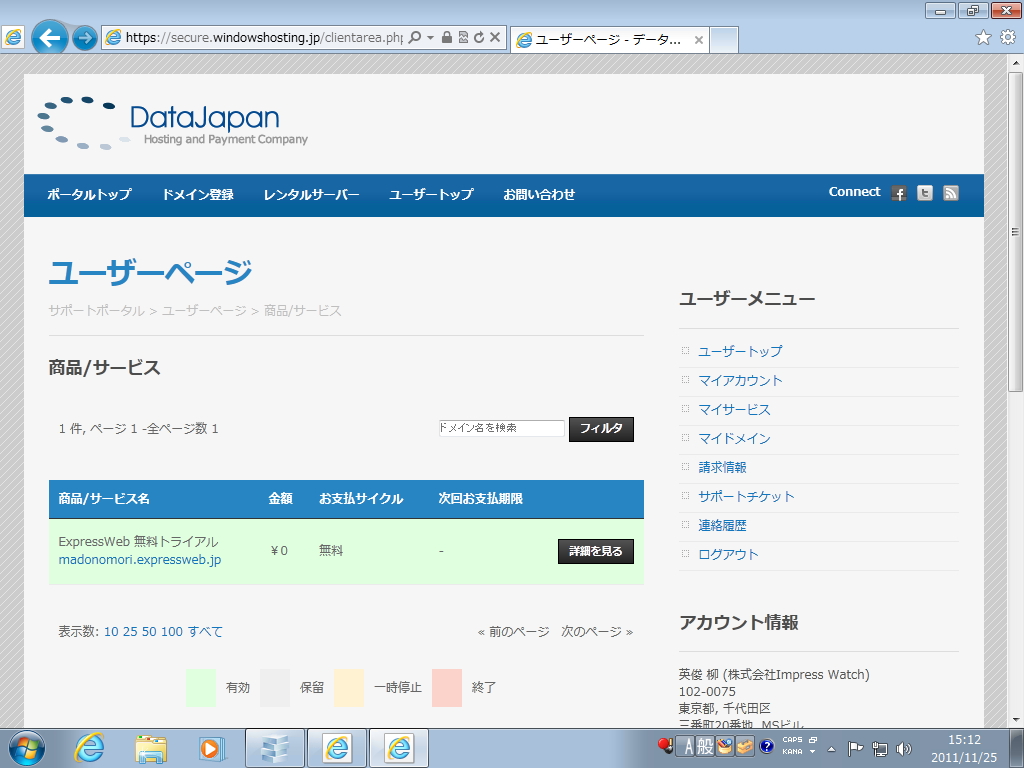
Task: Select レンタルサーバー in the navigation menu
Action: tap(311, 195)
